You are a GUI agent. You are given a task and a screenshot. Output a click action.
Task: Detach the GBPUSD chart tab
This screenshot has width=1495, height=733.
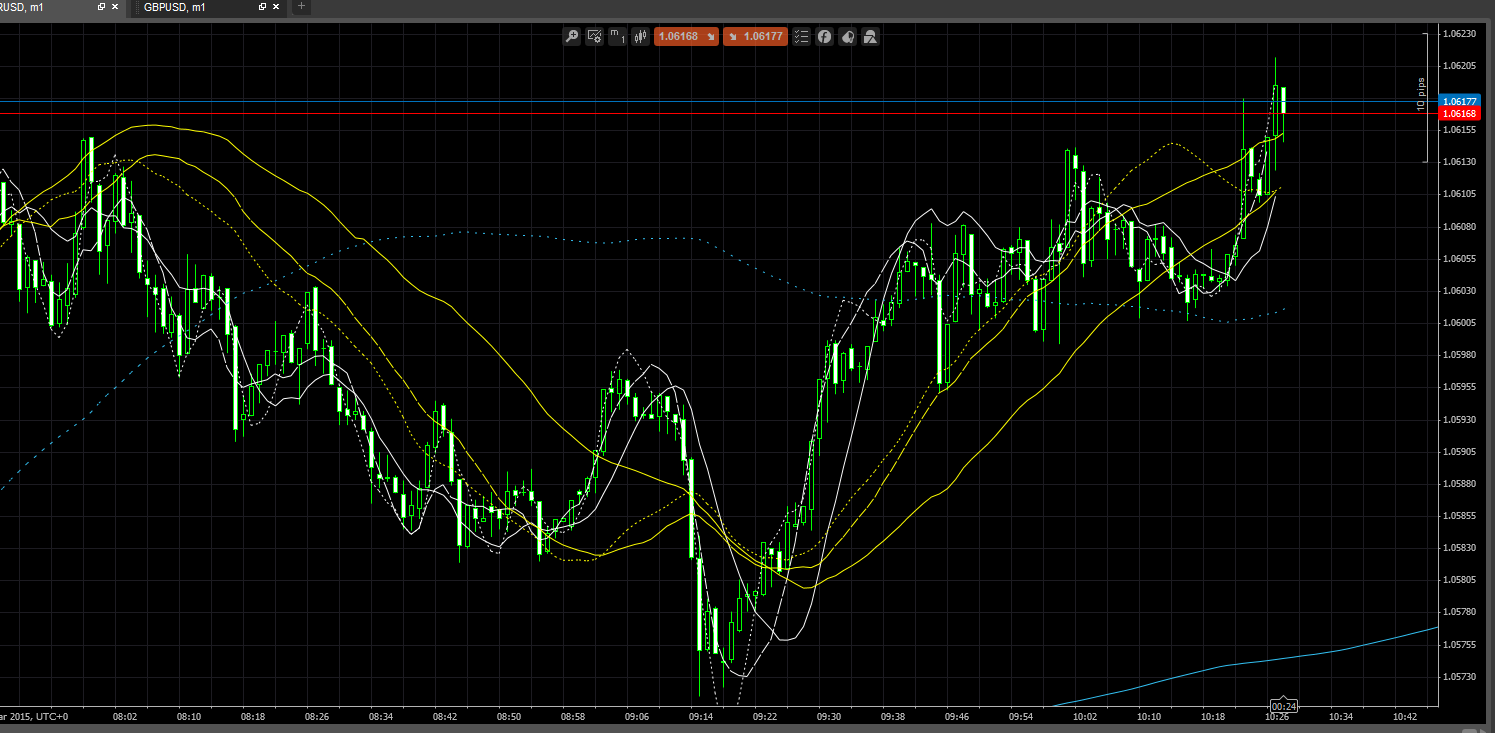coord(262,7)
